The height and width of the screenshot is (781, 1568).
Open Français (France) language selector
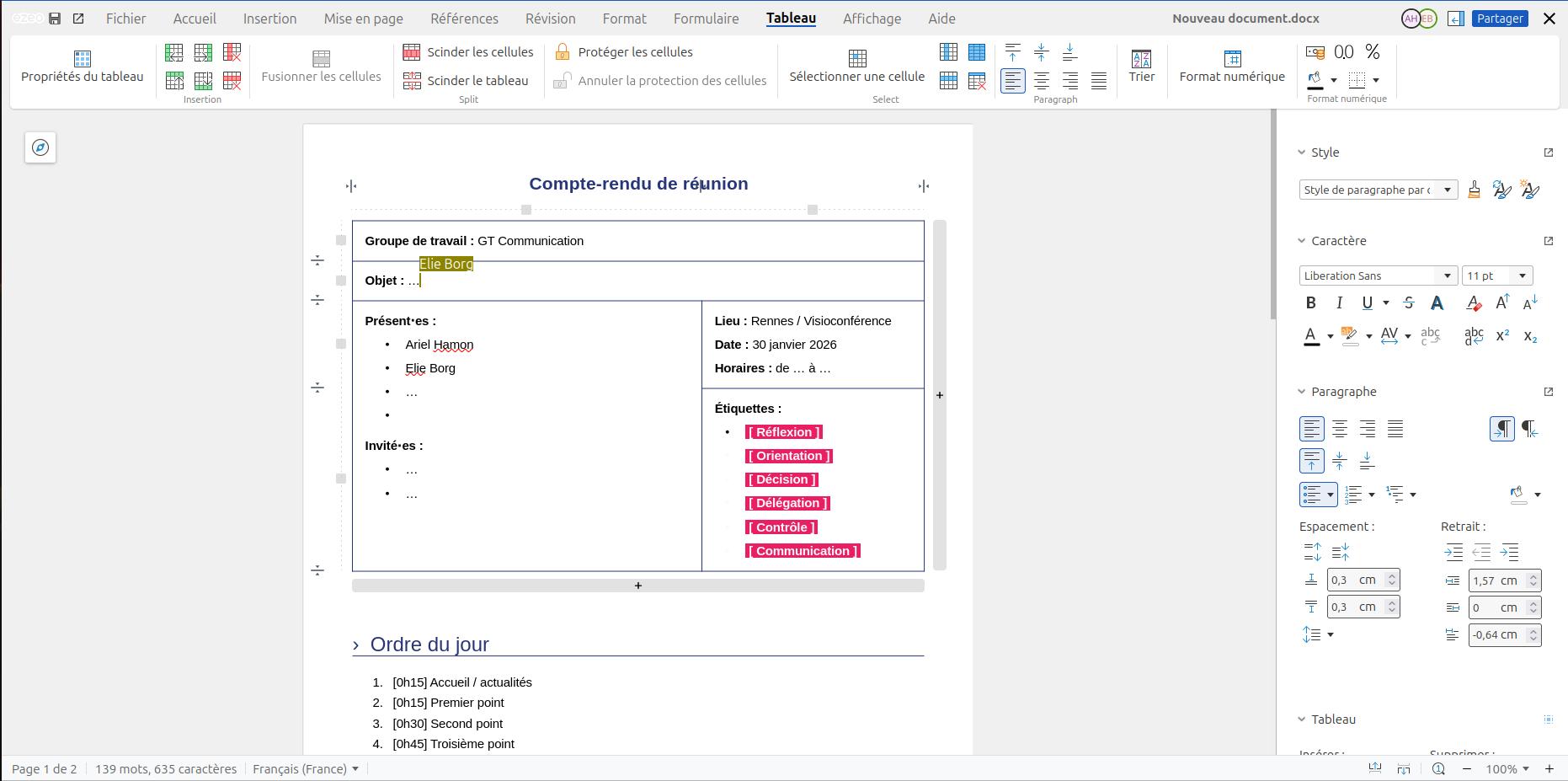(306, 769)
